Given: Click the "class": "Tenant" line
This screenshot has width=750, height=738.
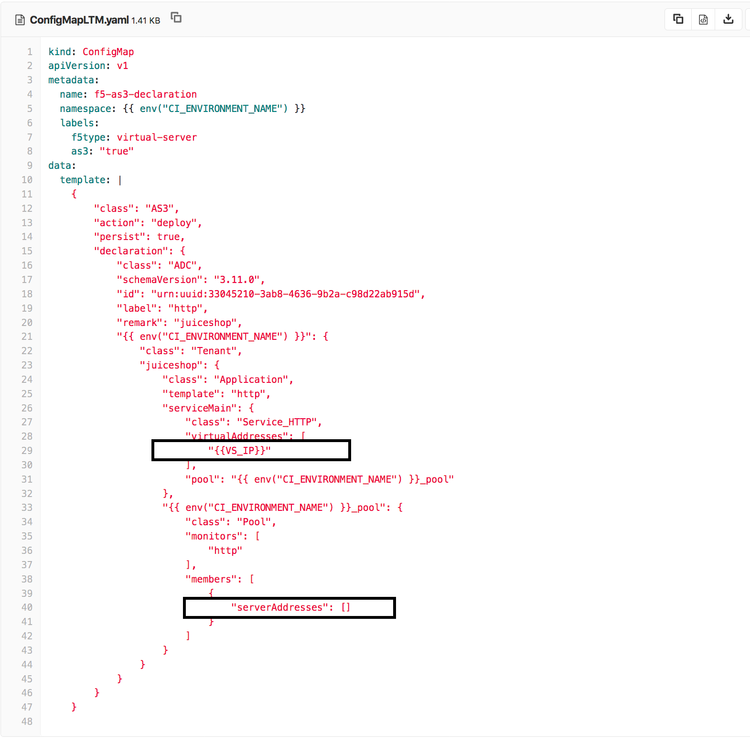Looking at the screenshot, I should (x=191, y=351).
